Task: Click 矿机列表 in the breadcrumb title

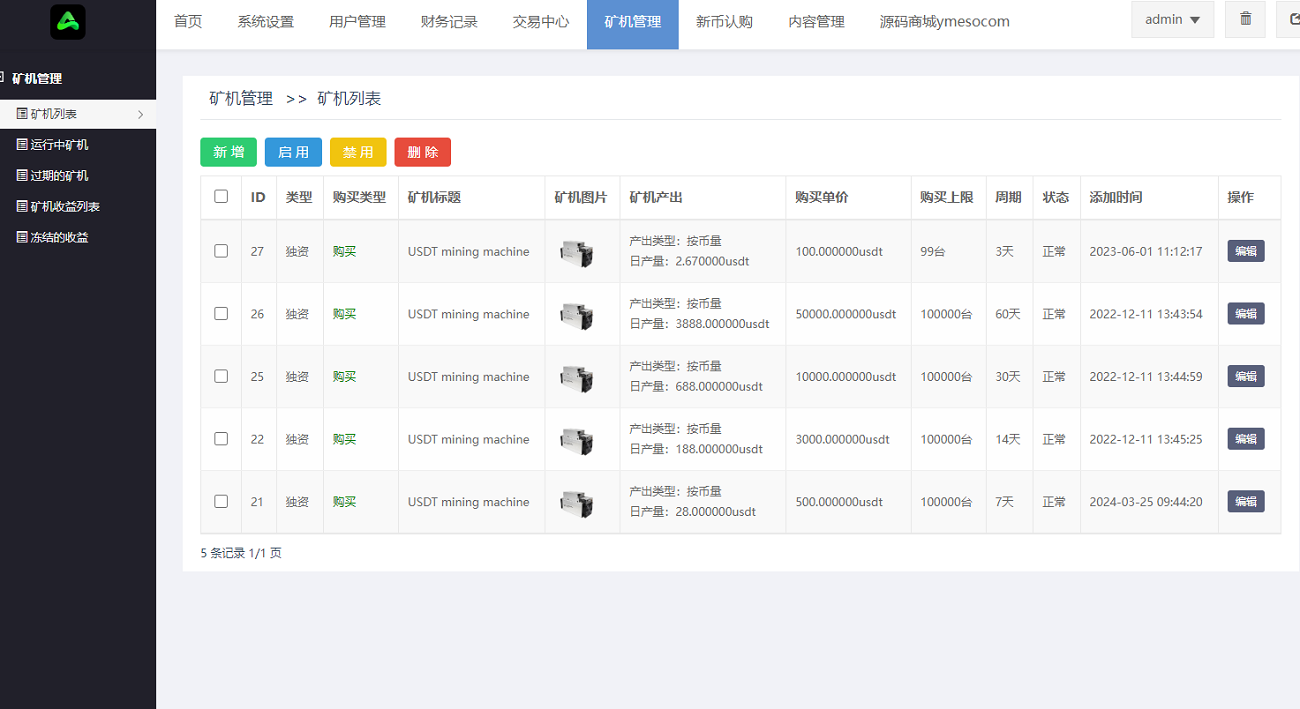Action: [349, 99]
